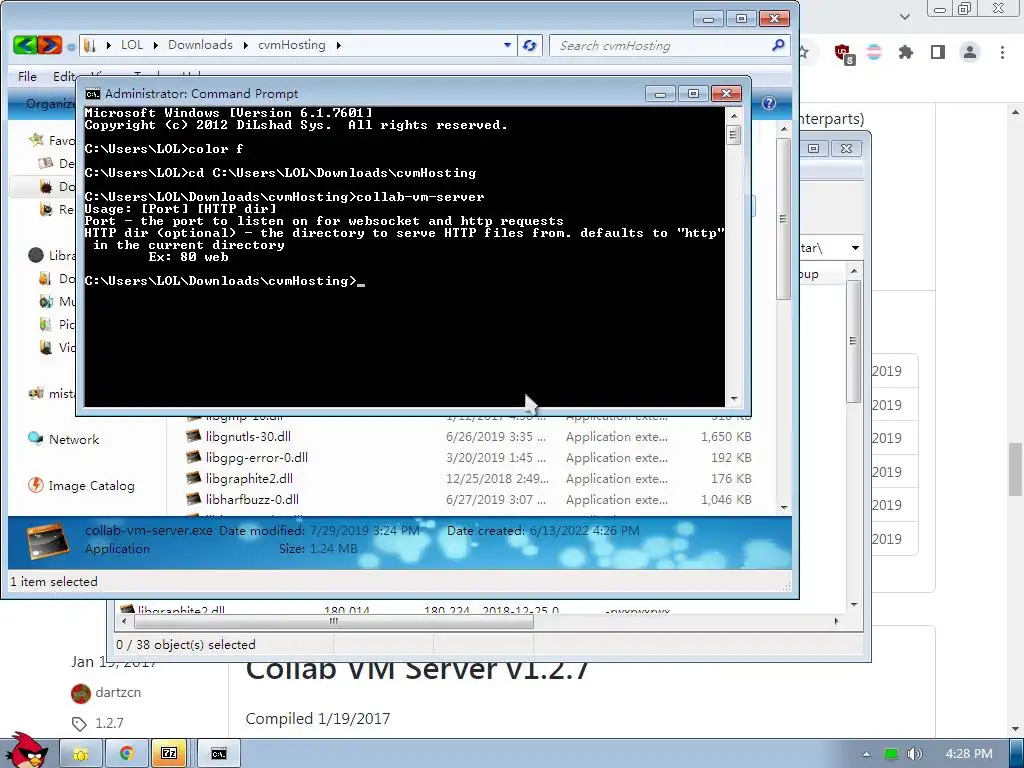Click LOL segment in address bar

point(132,44)
